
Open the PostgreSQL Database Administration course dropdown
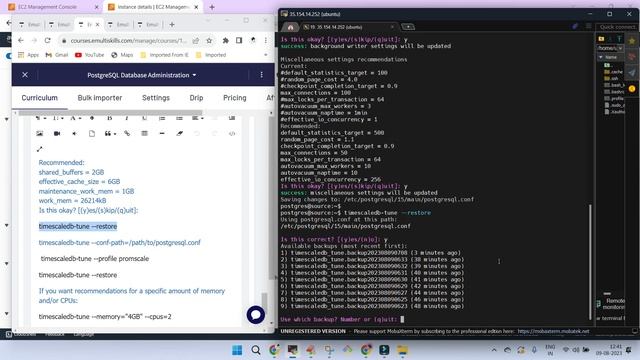pos(142,75)
